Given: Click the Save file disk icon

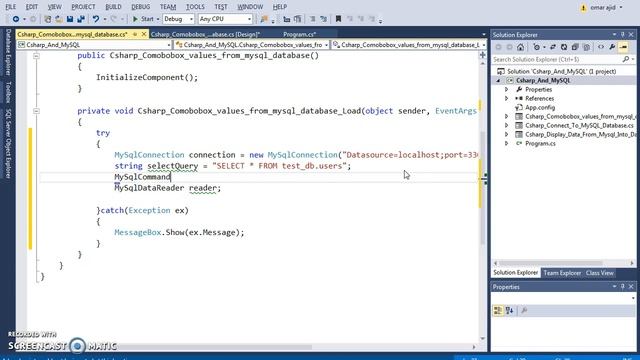Looking at the screenshot, I should pyautogui.click(x=70, y=19).
